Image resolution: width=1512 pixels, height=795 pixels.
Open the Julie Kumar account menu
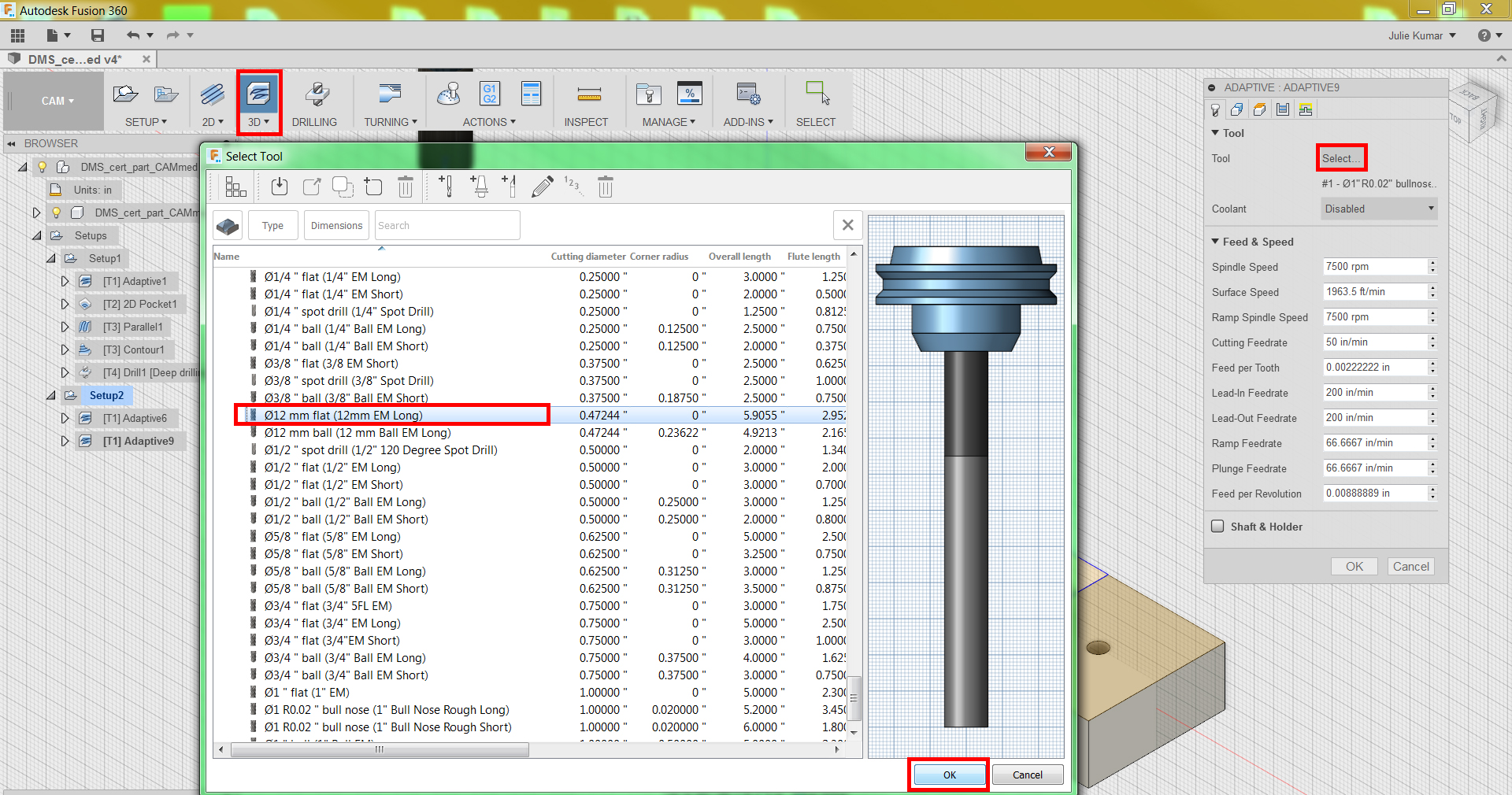tap(1422, 35)
